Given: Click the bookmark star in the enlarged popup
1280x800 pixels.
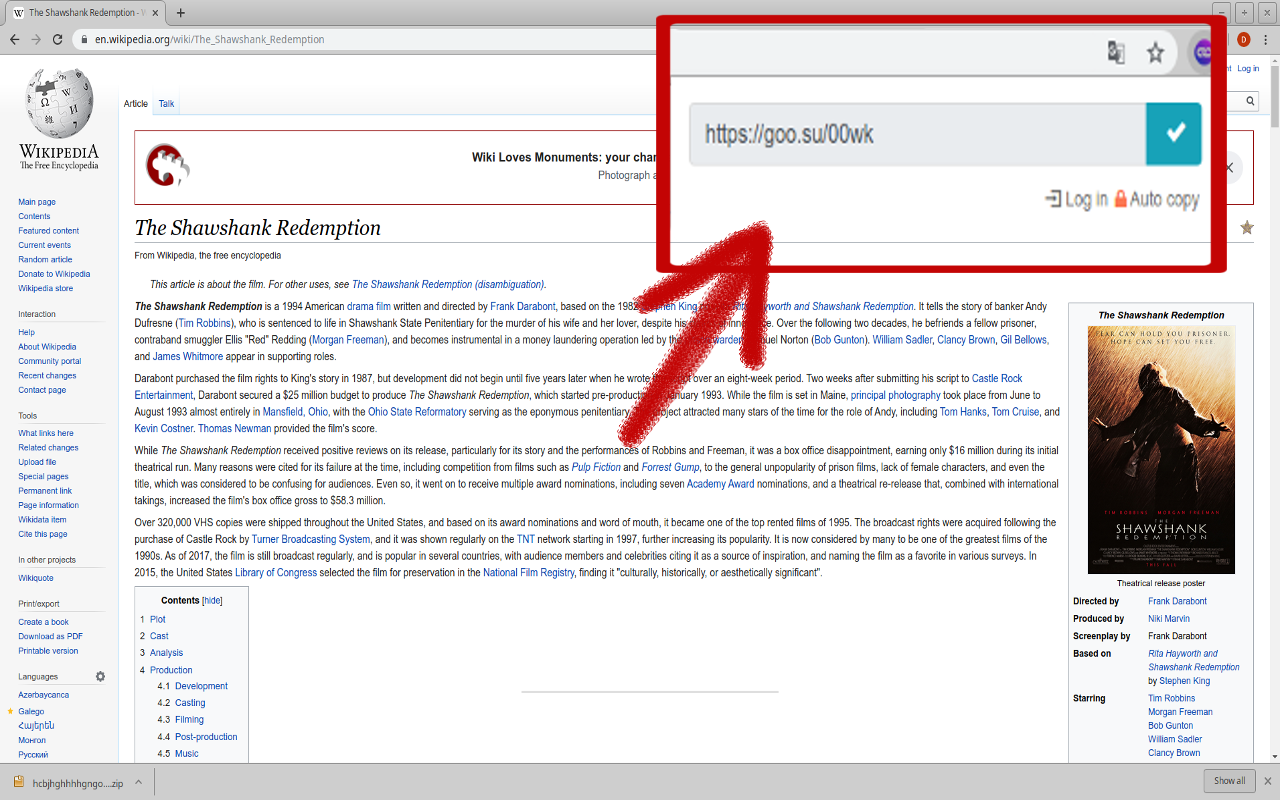Looking at the screenshot, I should point(1155,52).
